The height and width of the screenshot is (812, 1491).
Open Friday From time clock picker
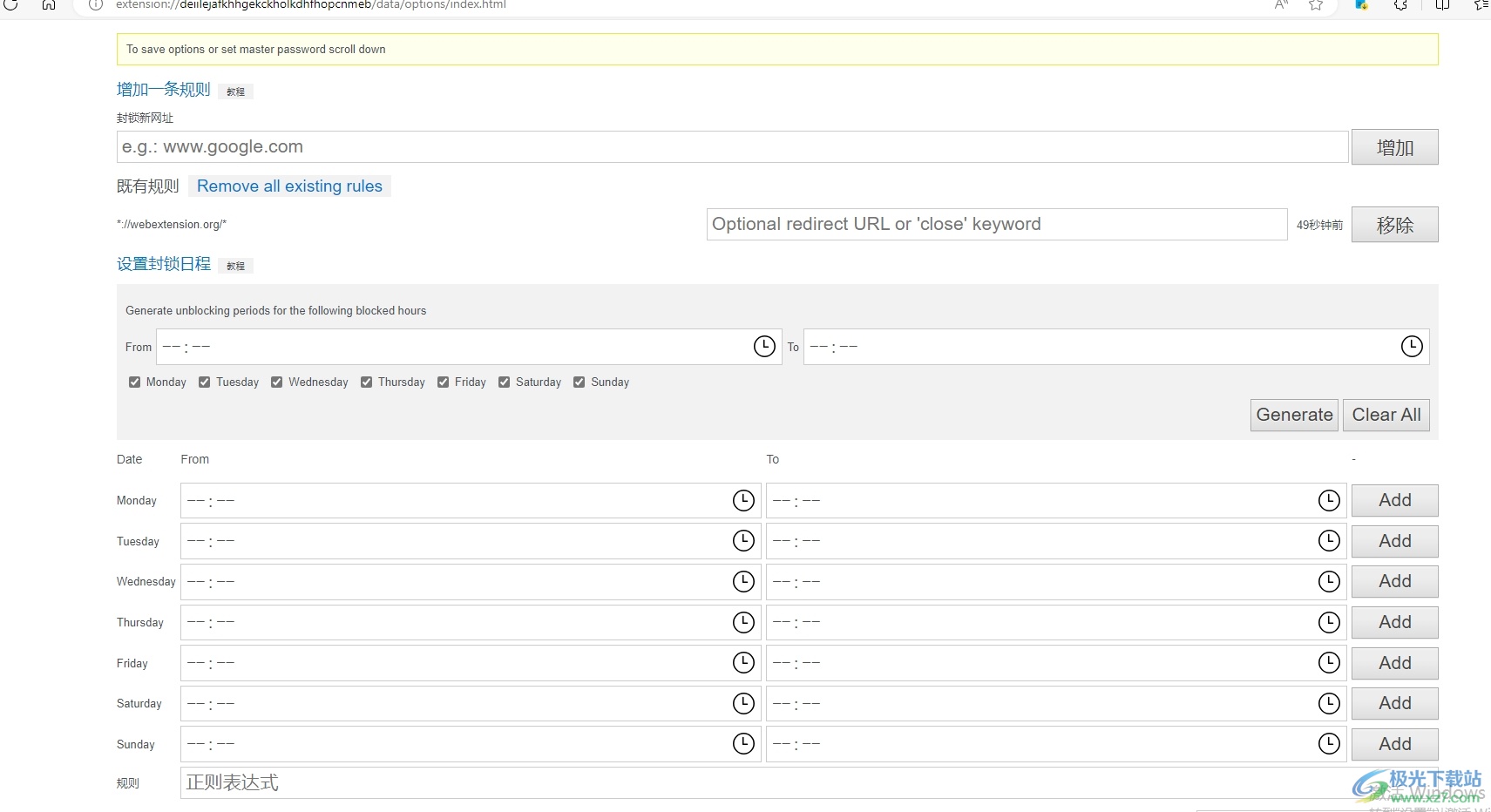point(743,663)
